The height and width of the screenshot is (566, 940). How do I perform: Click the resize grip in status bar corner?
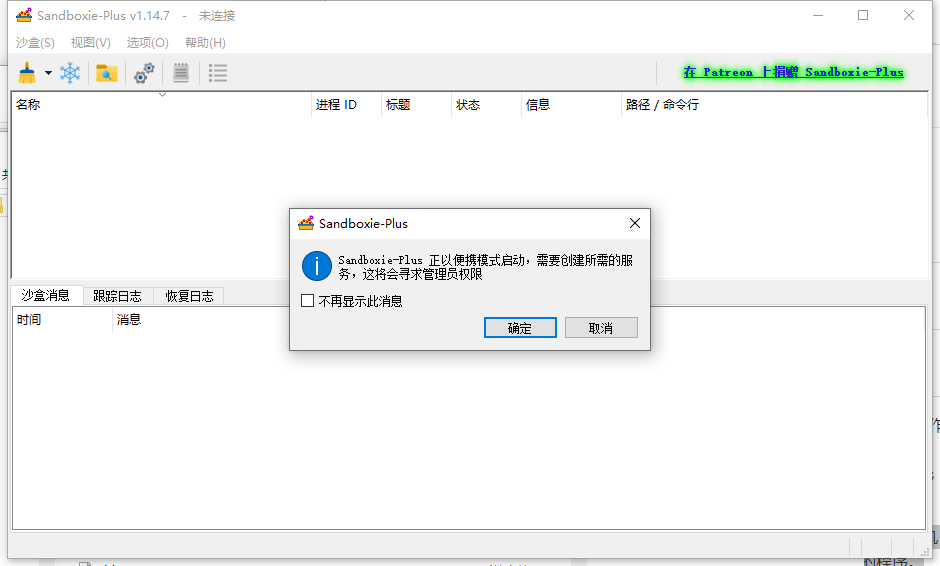(x=925, y=550)
